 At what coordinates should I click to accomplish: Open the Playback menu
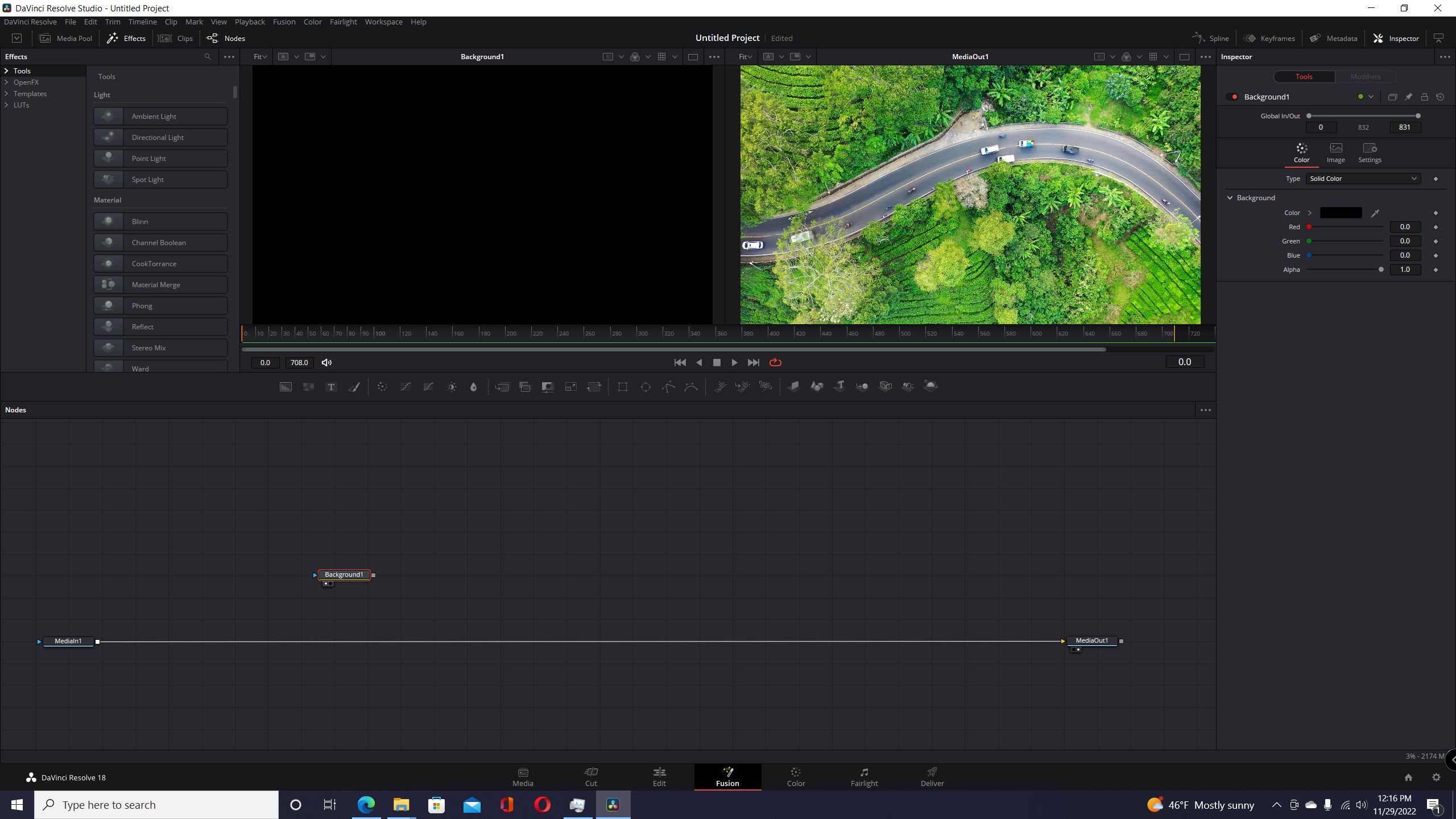(x=250, y=22)
